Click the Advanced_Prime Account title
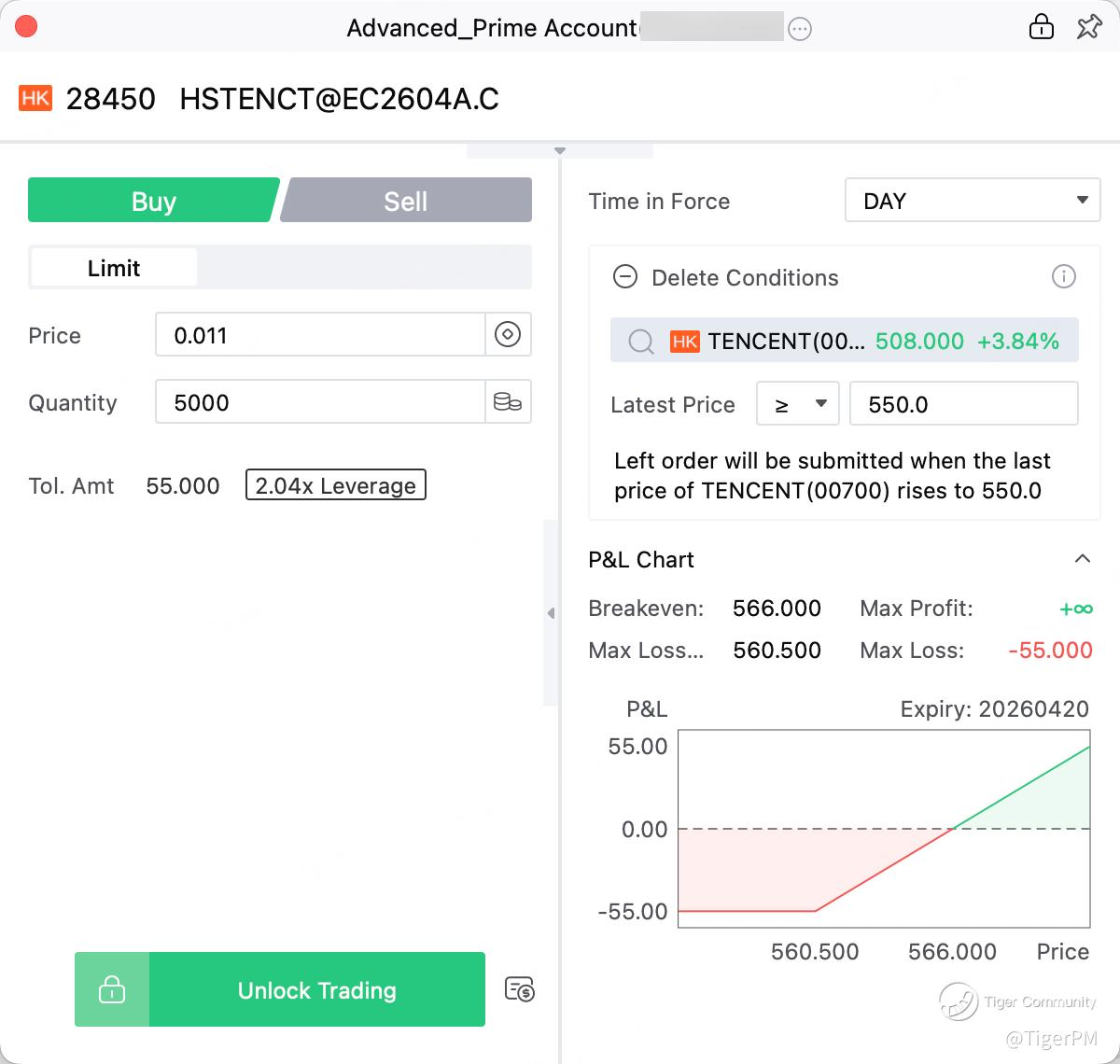The height and width of the screenshot is (1064, 1120). [491, 28]
